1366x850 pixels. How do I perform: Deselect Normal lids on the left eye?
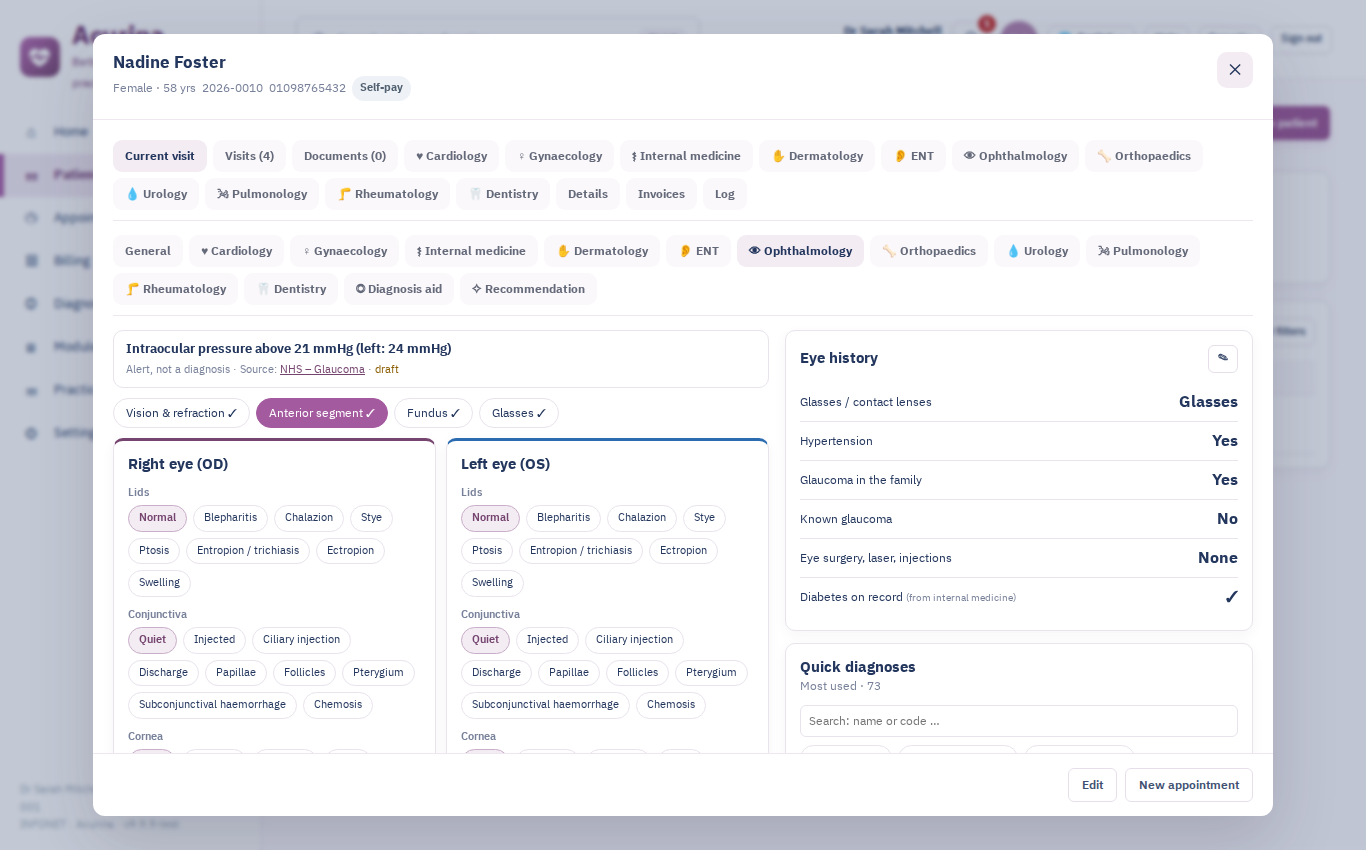click(x=490, y=518)
